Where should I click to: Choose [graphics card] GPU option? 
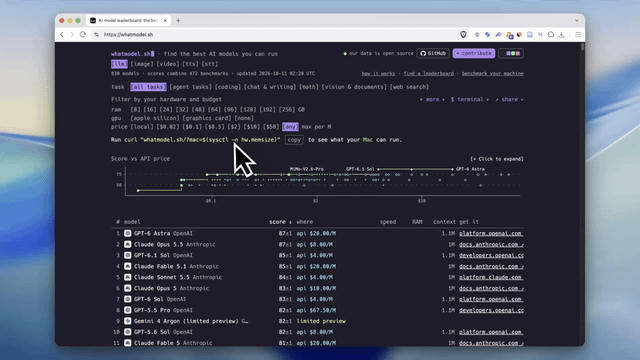pyautogui.click(x=207, y=118)
